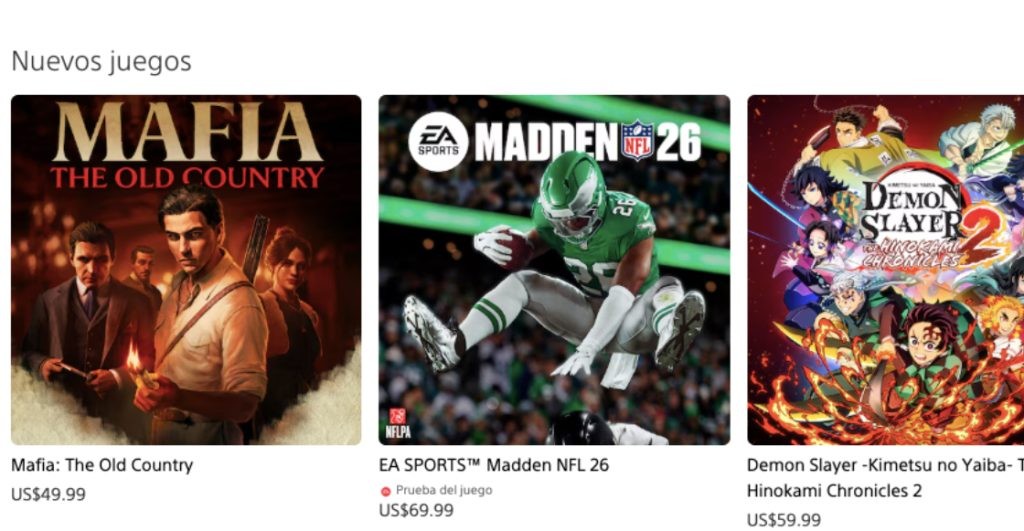This screenshot has width=1024, height=531.
Task: Select the Mafia: The Old Country title link
Action: [103, 465]
